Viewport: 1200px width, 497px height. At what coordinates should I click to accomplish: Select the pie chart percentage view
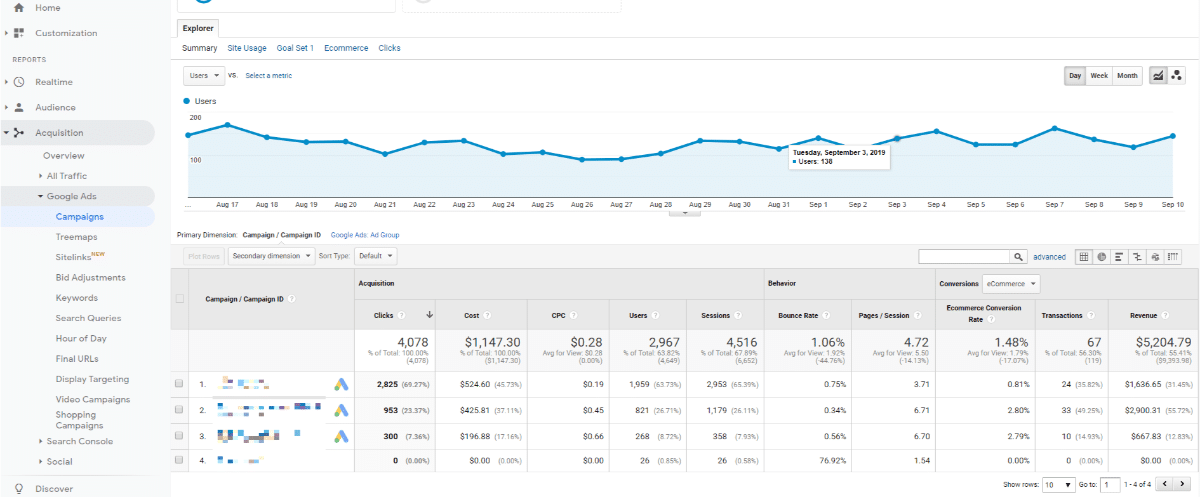pos(1101,257)
